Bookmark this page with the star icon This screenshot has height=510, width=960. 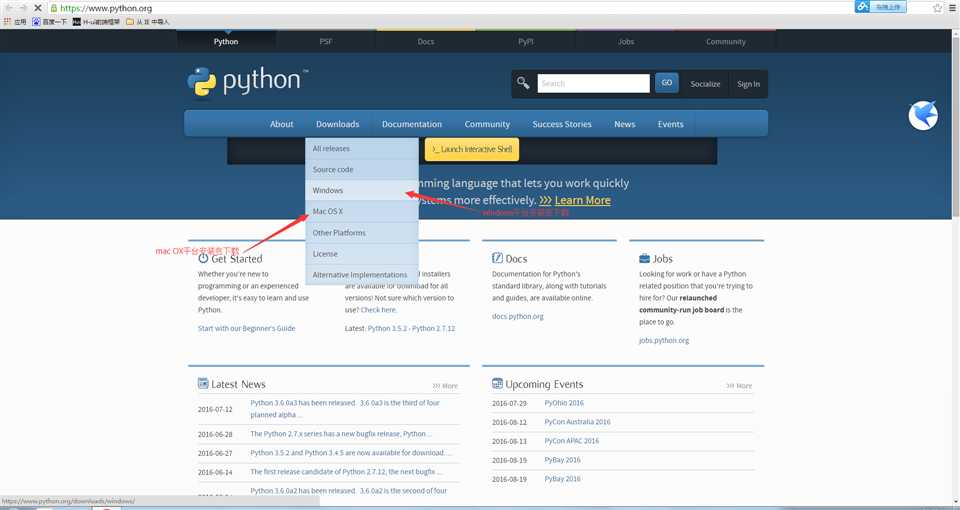click(x=937, y=8)
